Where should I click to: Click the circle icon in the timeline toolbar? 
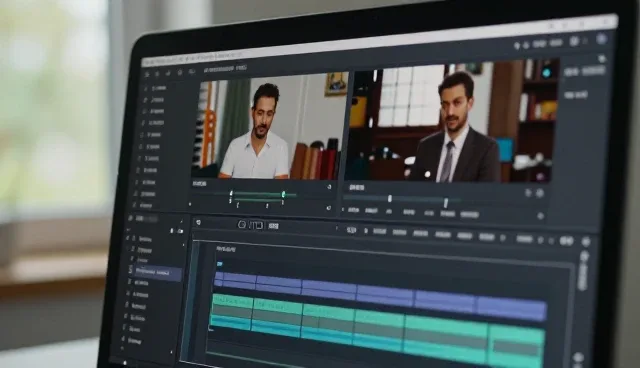click(242, 224)
